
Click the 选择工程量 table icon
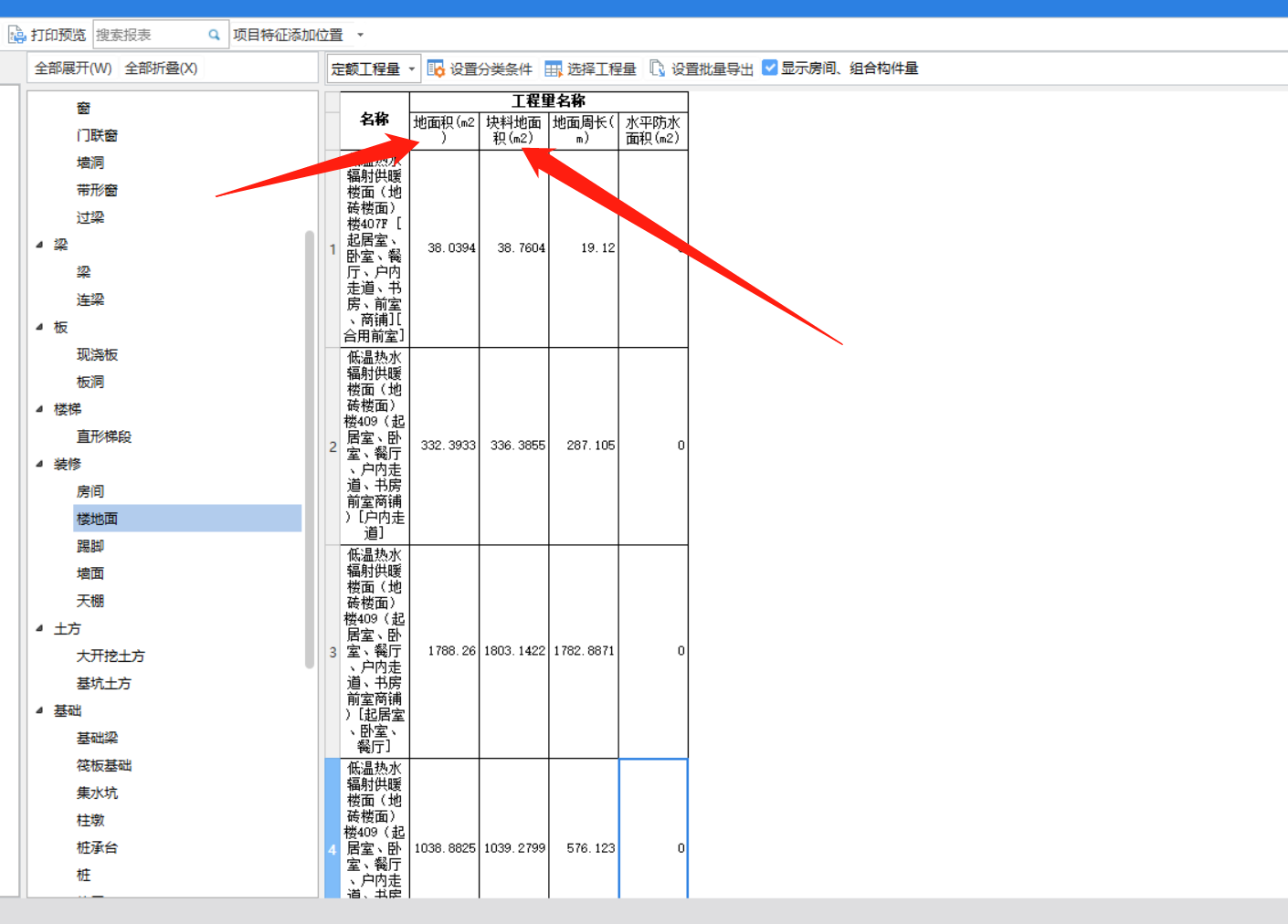tap(553, 68)
